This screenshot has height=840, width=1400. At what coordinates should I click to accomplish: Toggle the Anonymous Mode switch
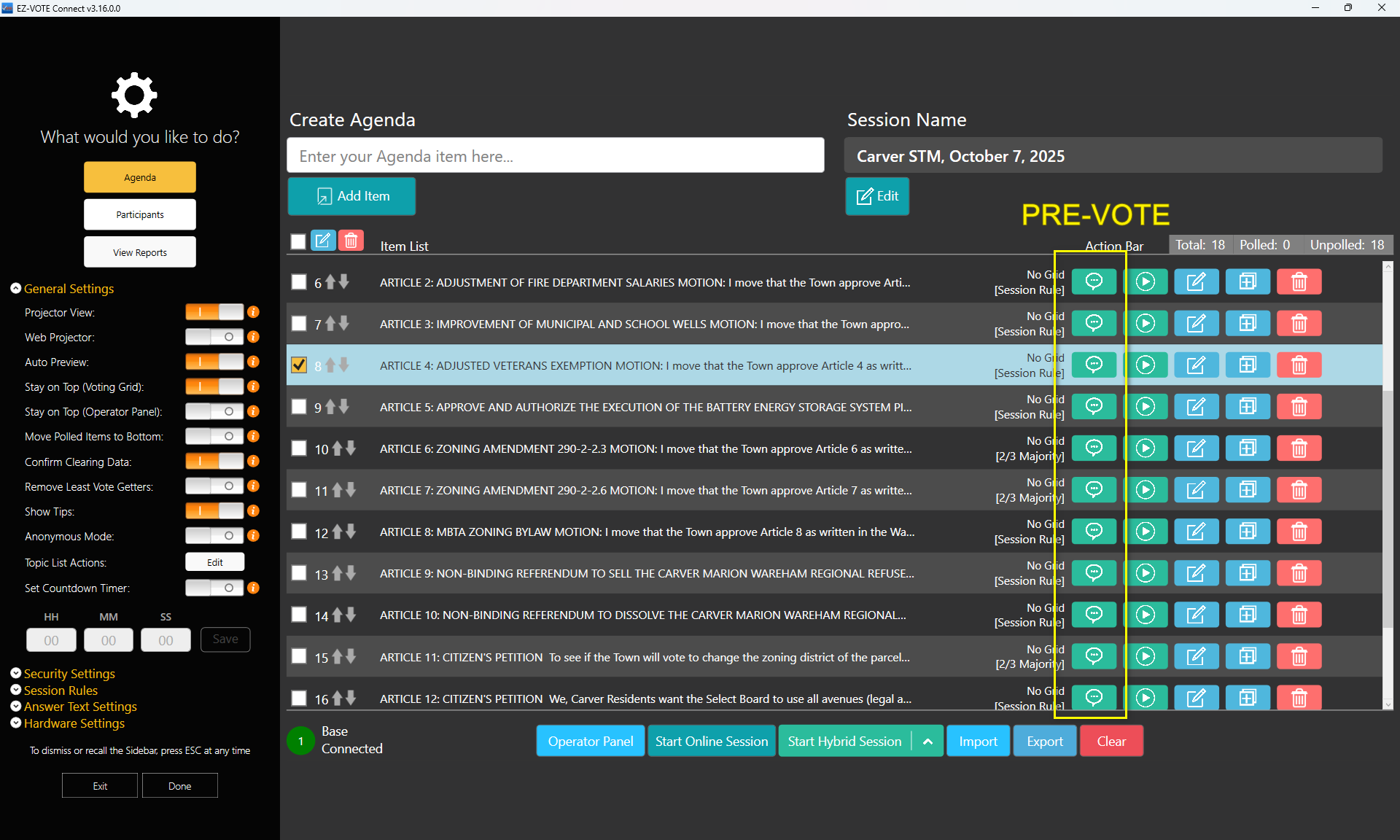(214, 536)
